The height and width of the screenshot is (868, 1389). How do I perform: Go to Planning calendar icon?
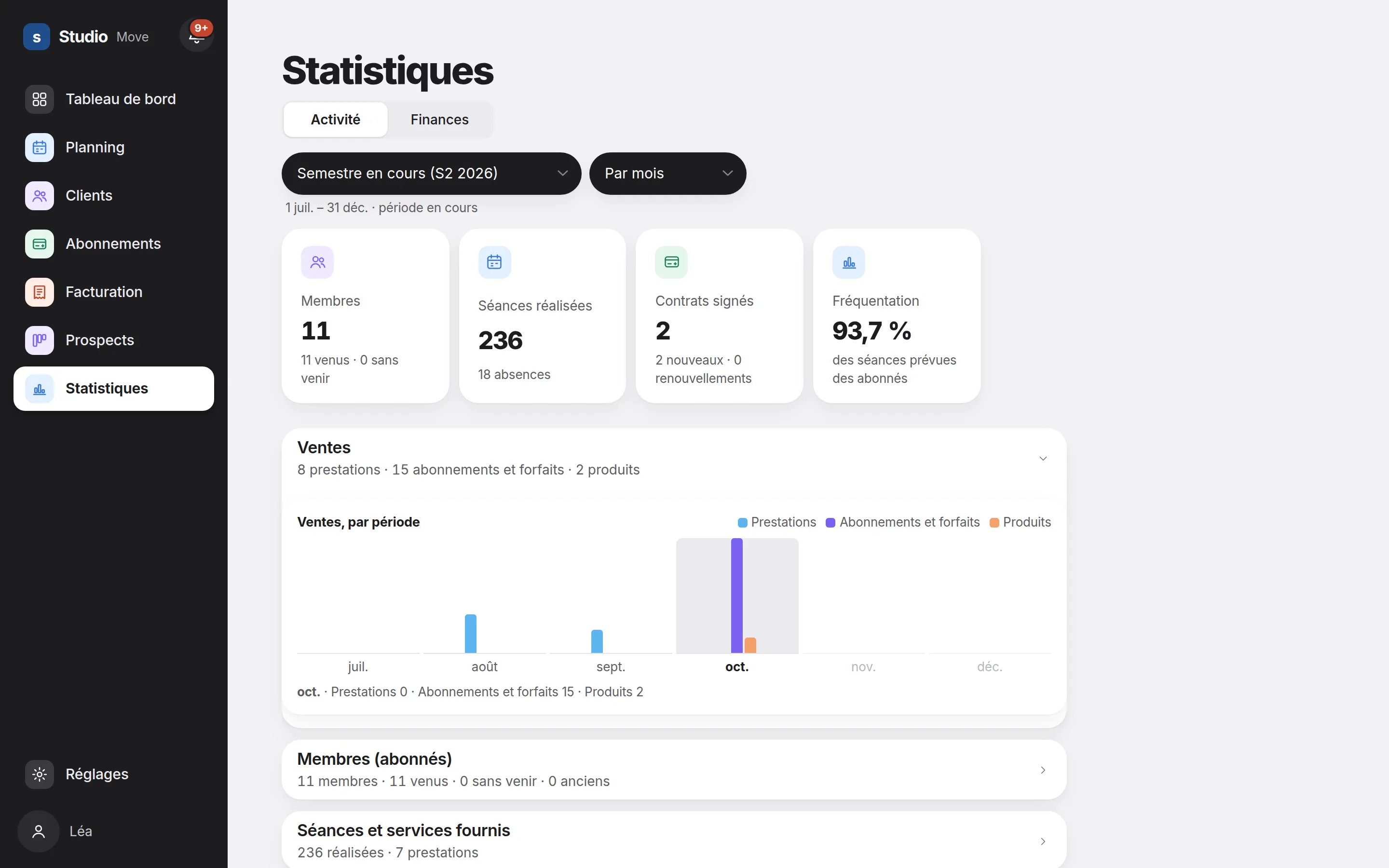(40, 148)
